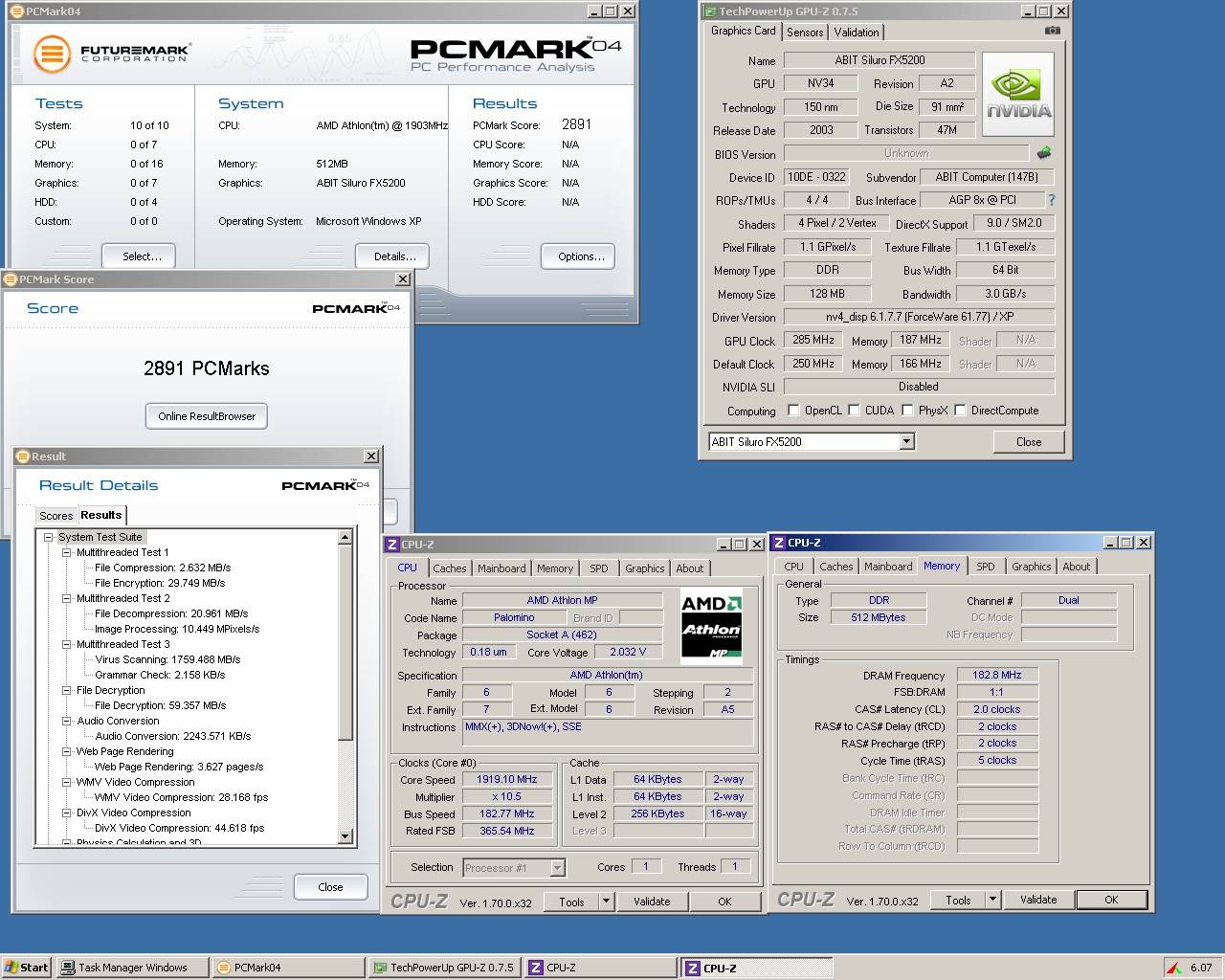Enable the OpenCL checkbox in GPU-Z
This screenshot has height=980, width=1225.
tap(793, 411)
